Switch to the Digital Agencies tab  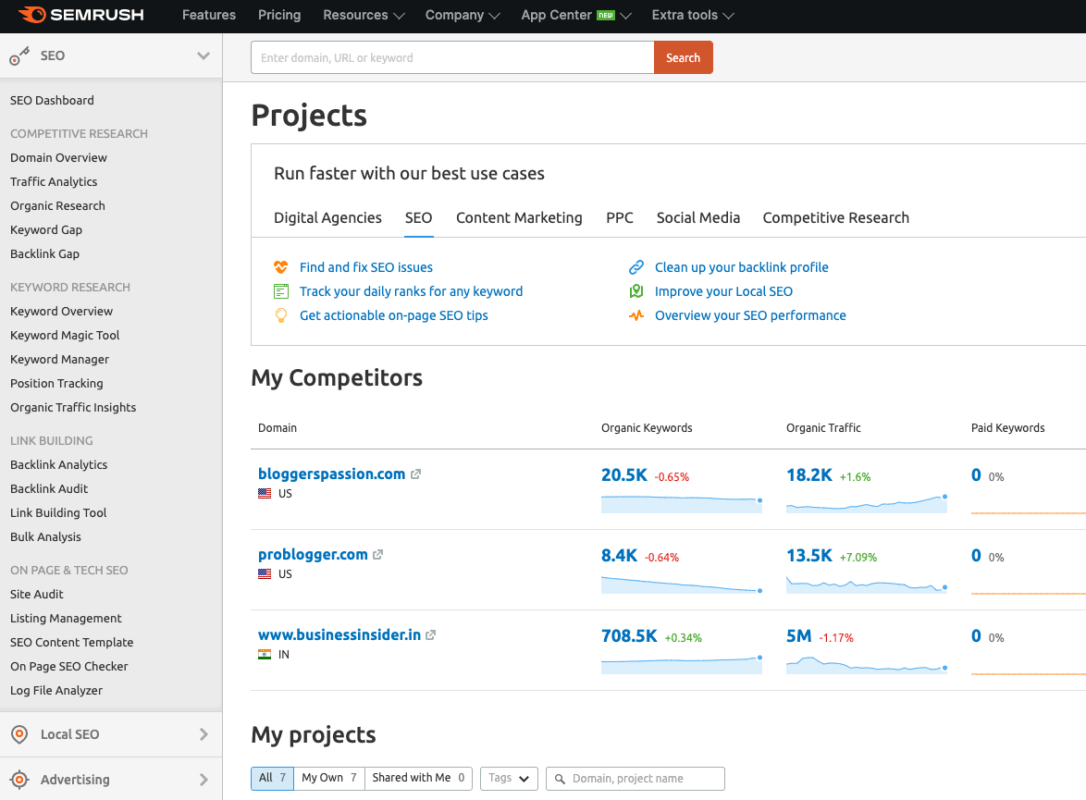point(328,218)
